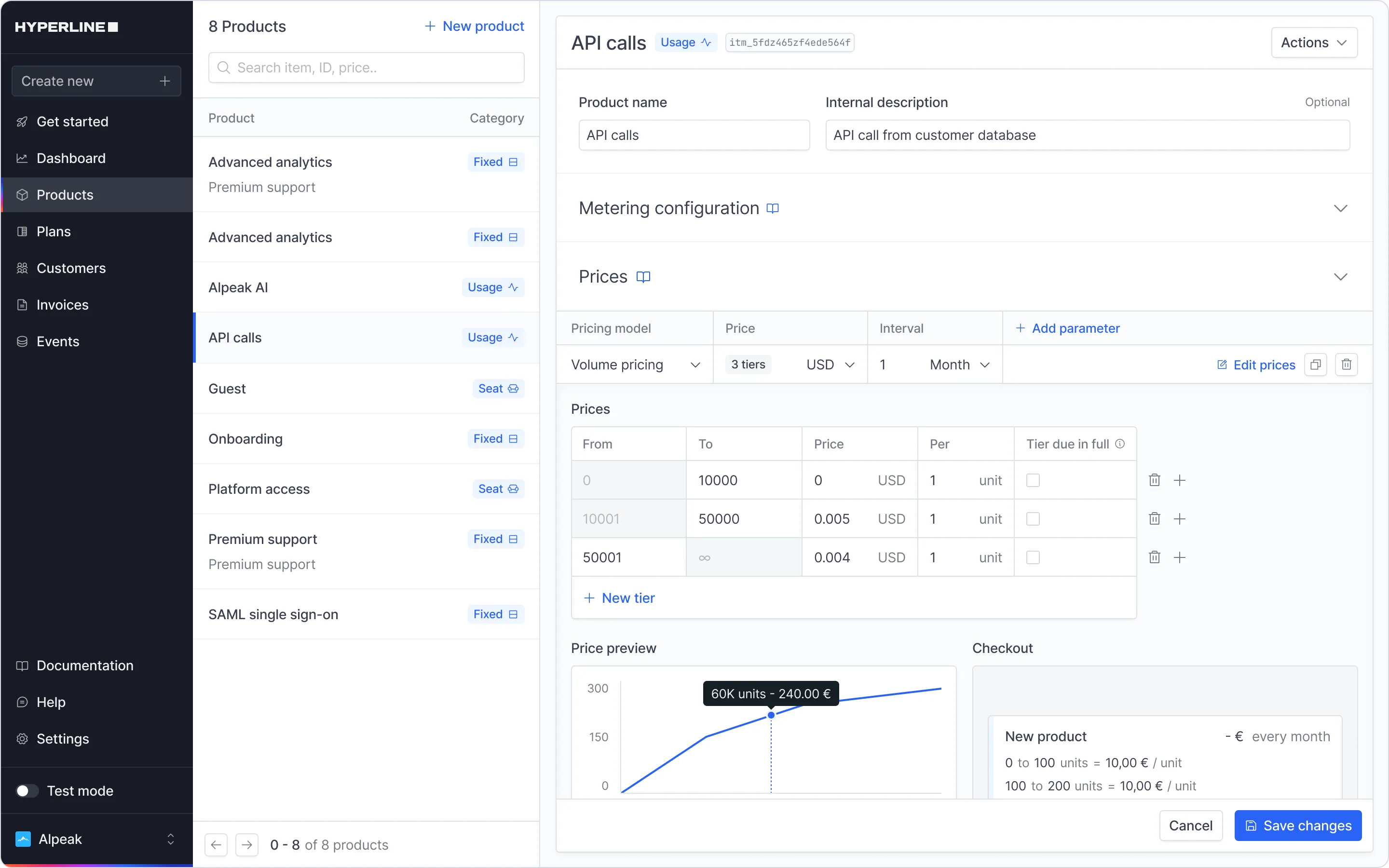Open the documentation icon next to Prices heading

click(x=643, y=276)
